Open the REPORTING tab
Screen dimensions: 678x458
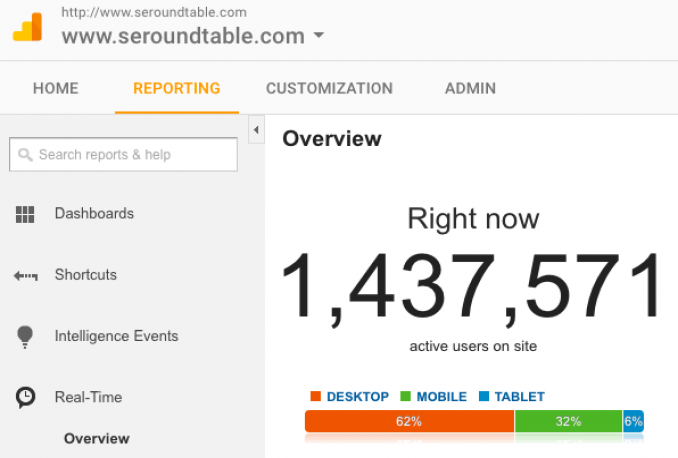pos(176,88)
